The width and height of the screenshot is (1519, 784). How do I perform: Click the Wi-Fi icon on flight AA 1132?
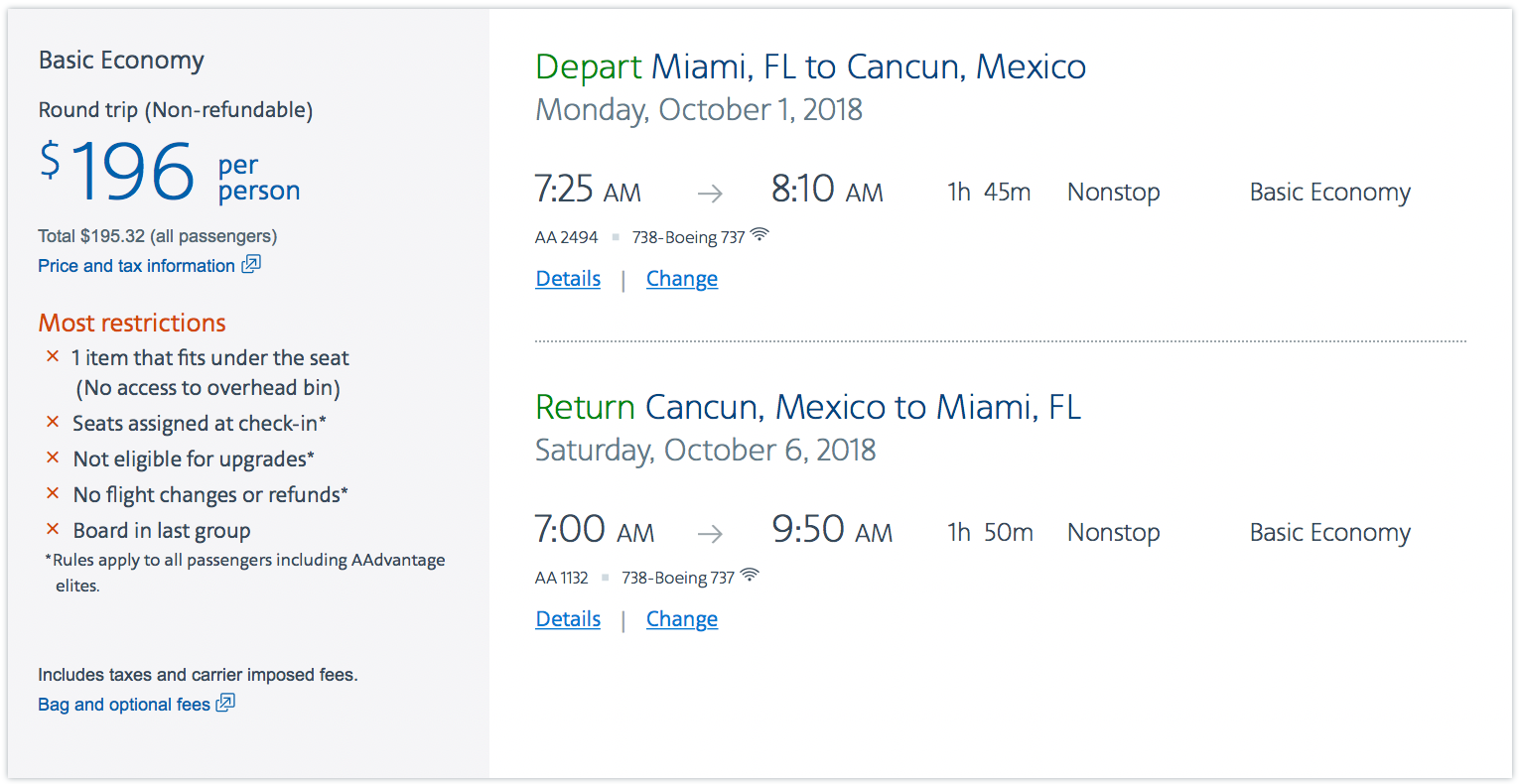pos(750,575)
